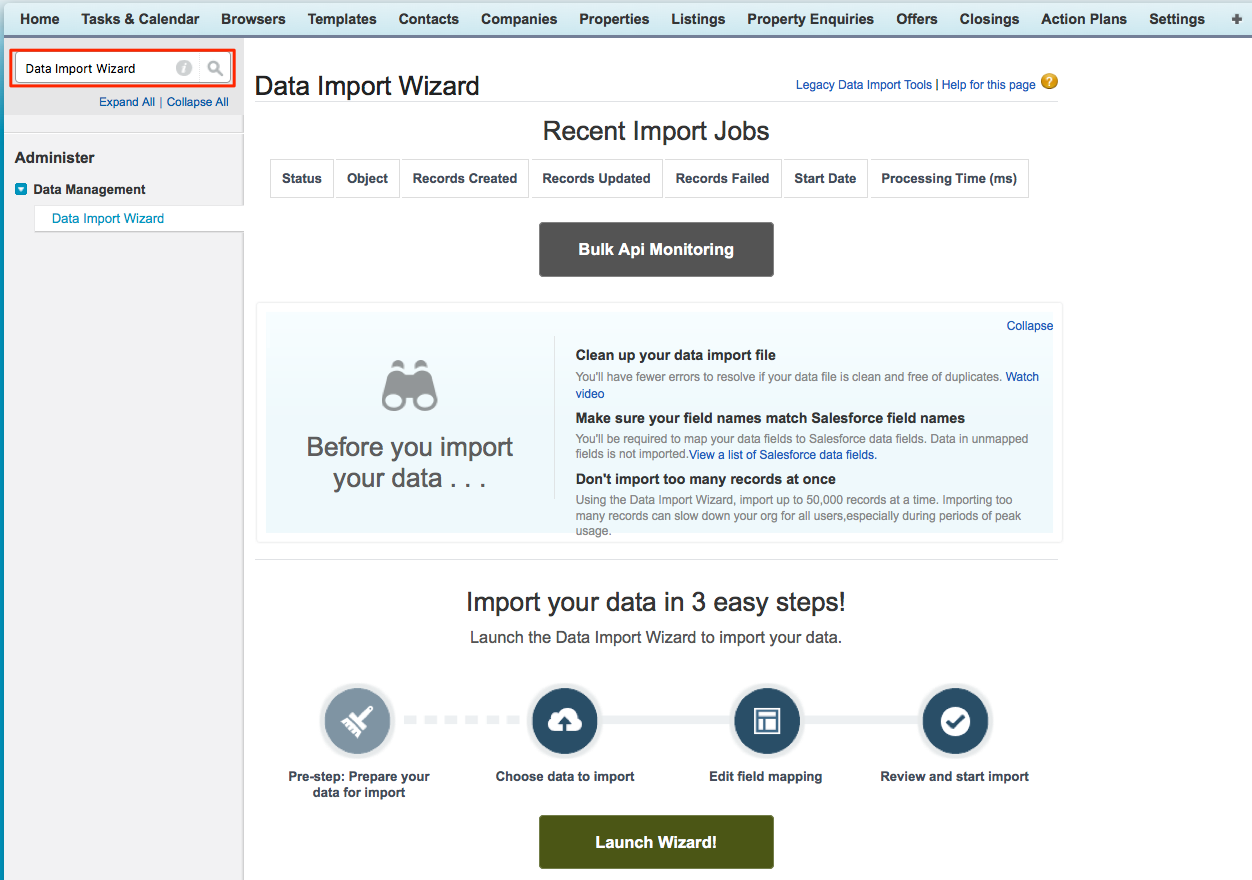Select the Action Plans tab
This screenshot has height=880, width=1252.
point(1084,19)
